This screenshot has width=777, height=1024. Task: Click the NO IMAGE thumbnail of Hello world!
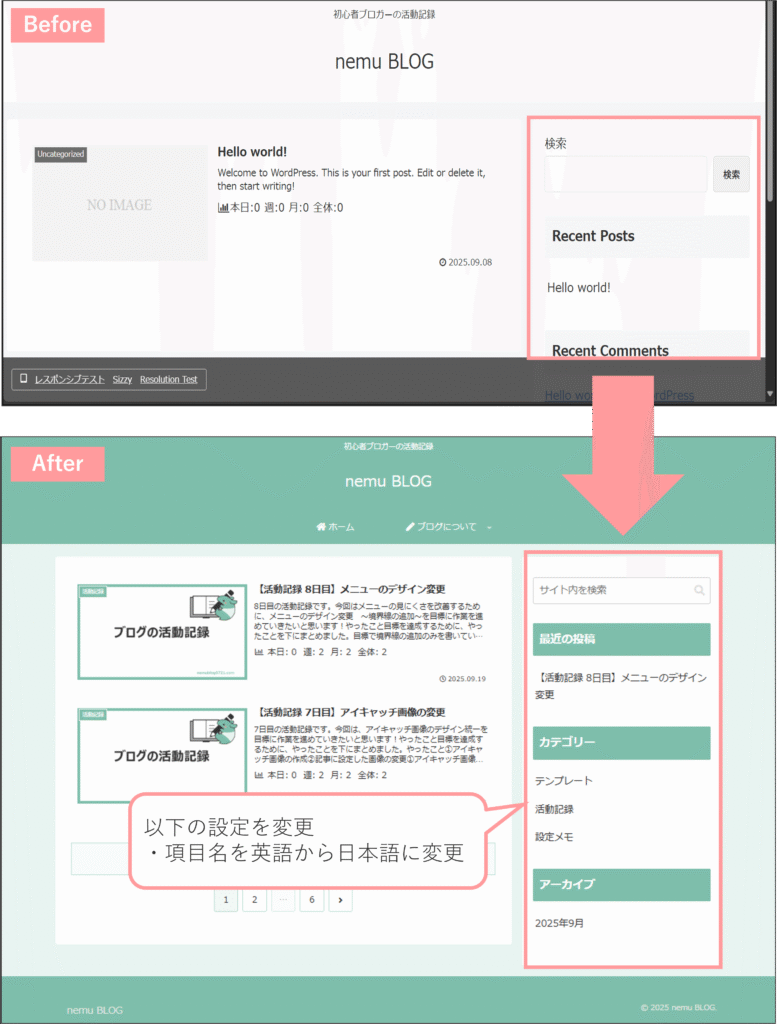pyautogui.click(x=120, y=204)
